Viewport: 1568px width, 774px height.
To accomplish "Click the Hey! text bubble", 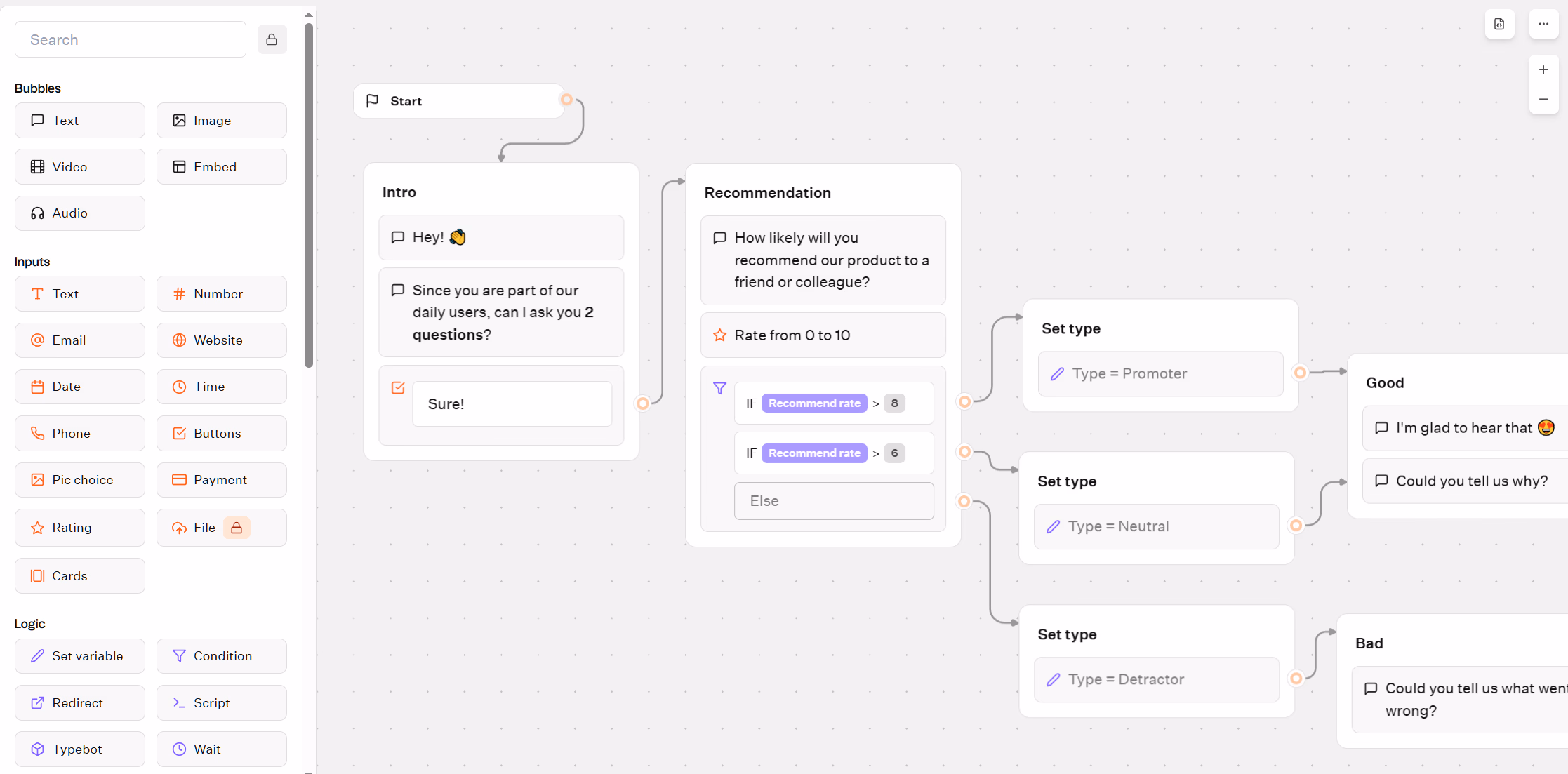I will coord(501,237).
